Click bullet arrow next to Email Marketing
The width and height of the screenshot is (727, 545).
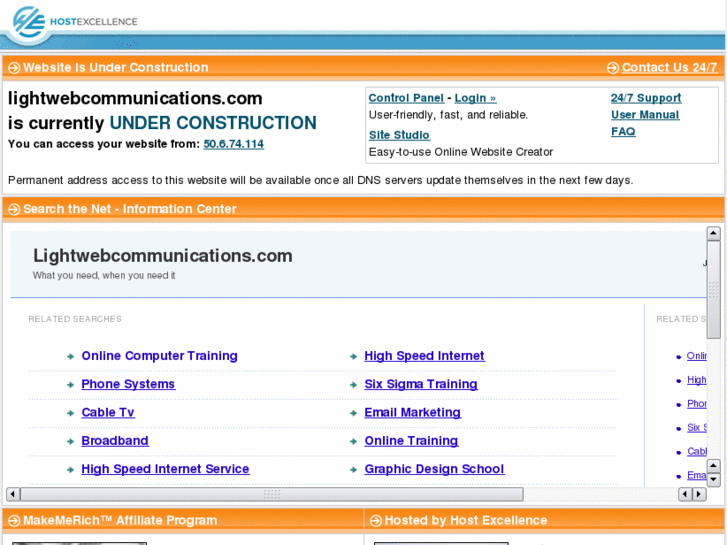(x=353, y=413)
